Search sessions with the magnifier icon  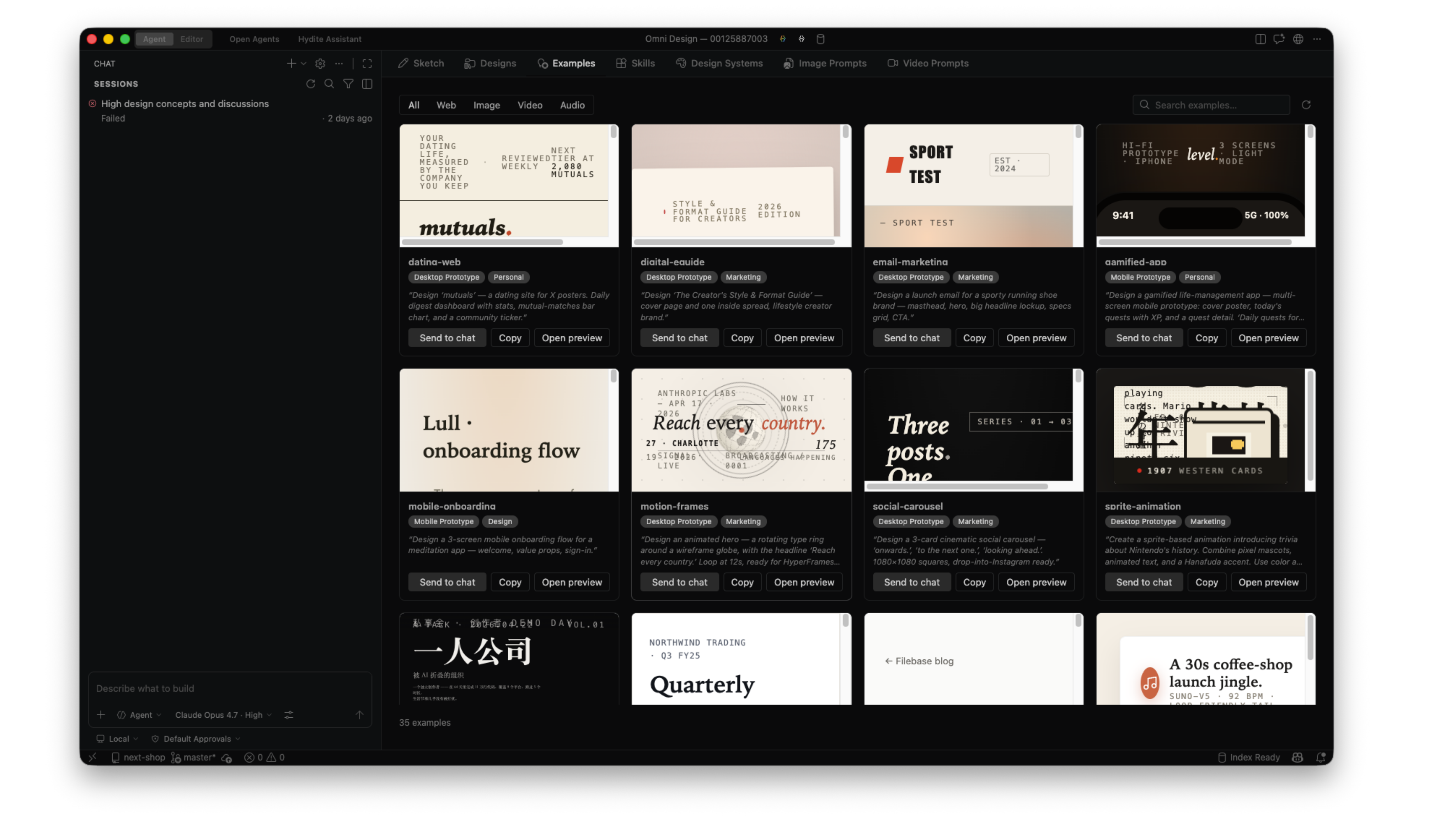(329, 84)
